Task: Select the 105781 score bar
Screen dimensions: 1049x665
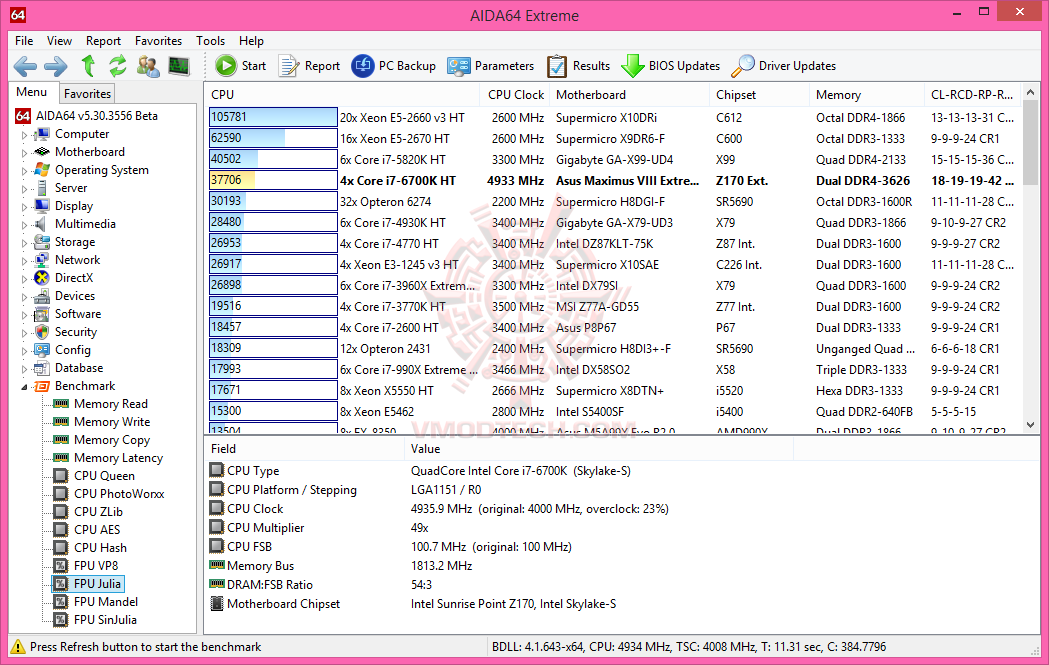Action: (x=273, y=117)
